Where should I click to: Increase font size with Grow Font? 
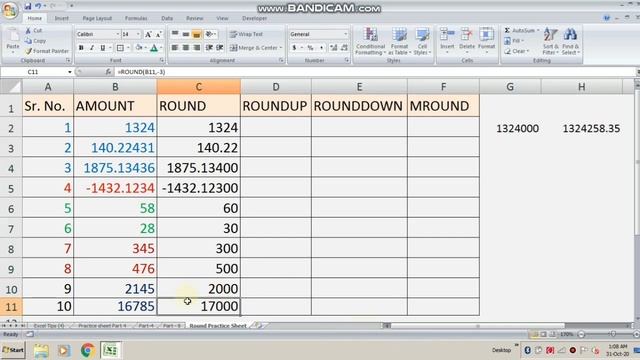[x=148, y=34]
